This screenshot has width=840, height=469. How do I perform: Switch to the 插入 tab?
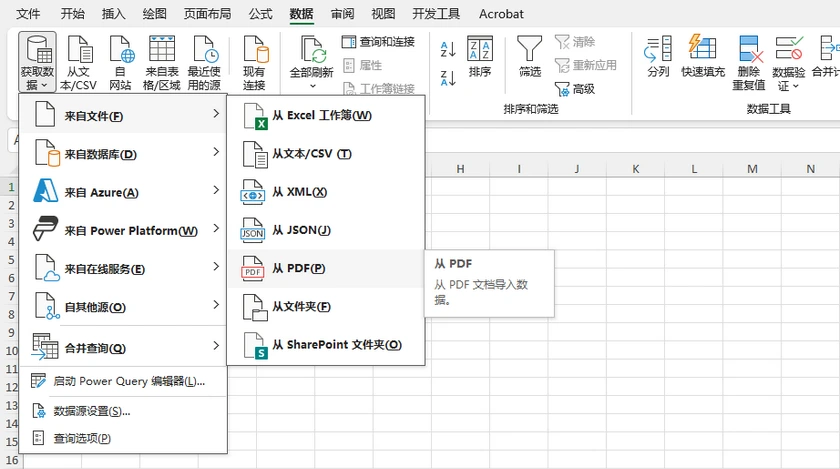click(x=114, y=14)
